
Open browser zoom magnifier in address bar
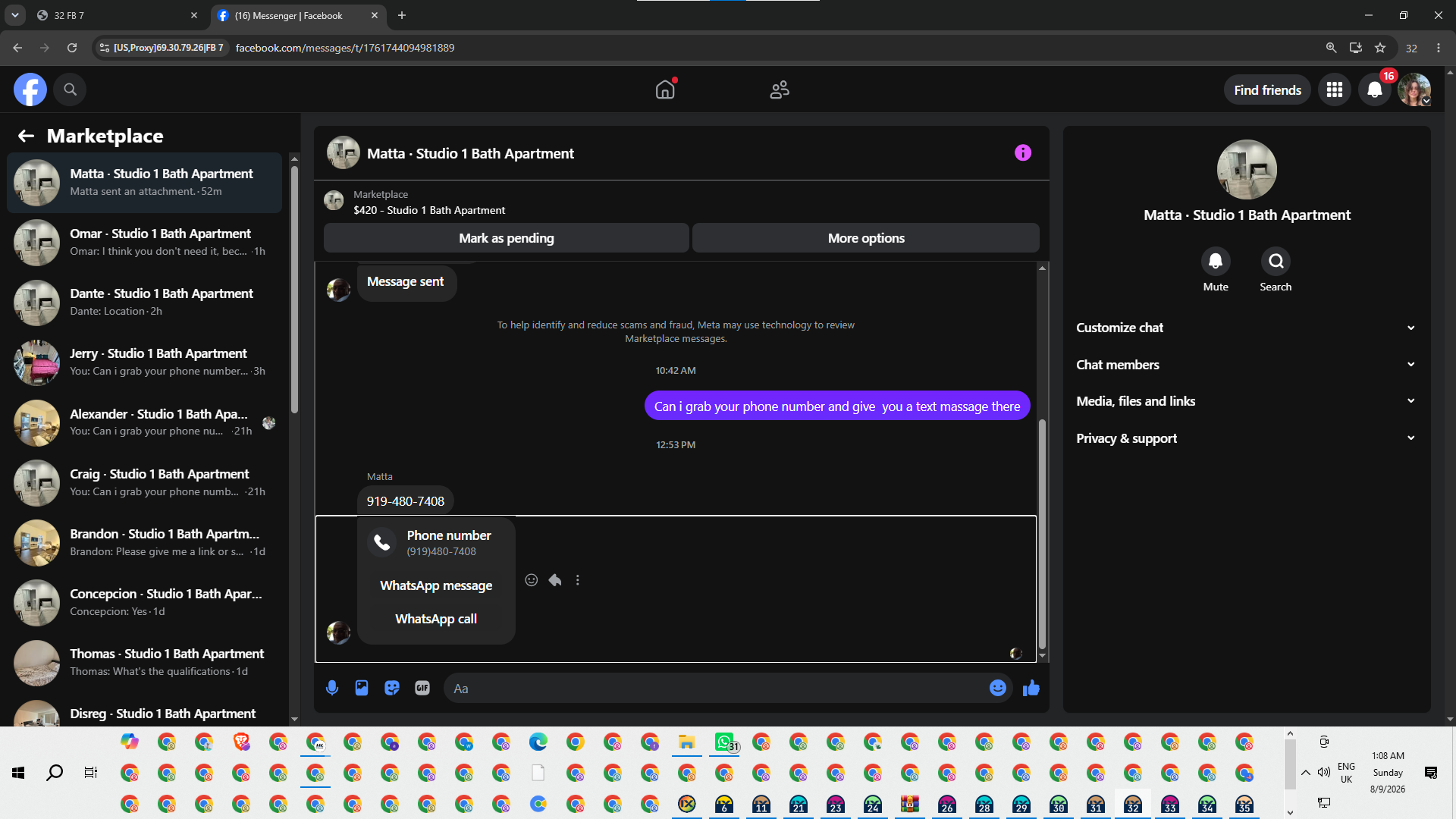pos(1331,48)
